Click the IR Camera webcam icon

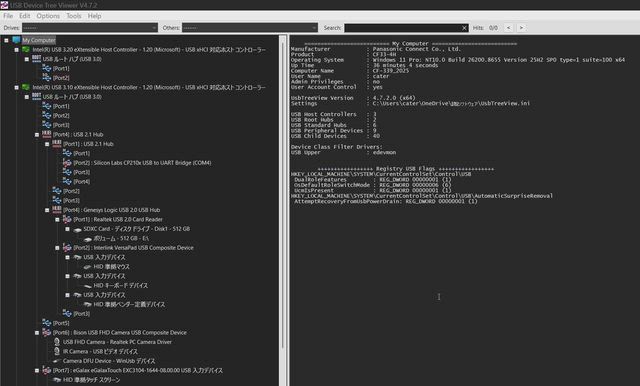(x=57, y=351)
